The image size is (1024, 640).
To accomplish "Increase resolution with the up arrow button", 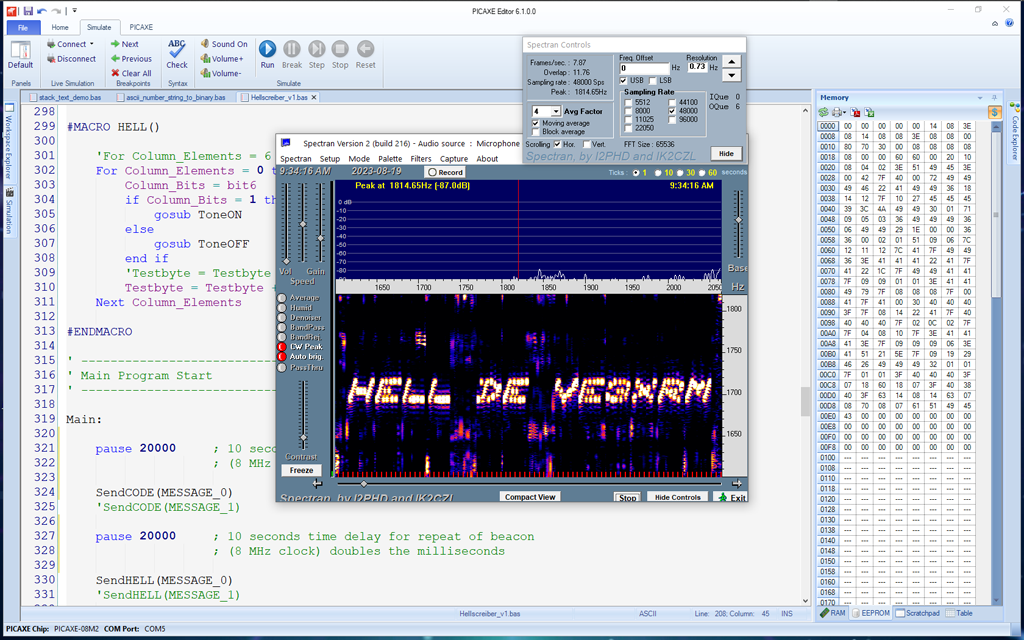I will 731,61.
